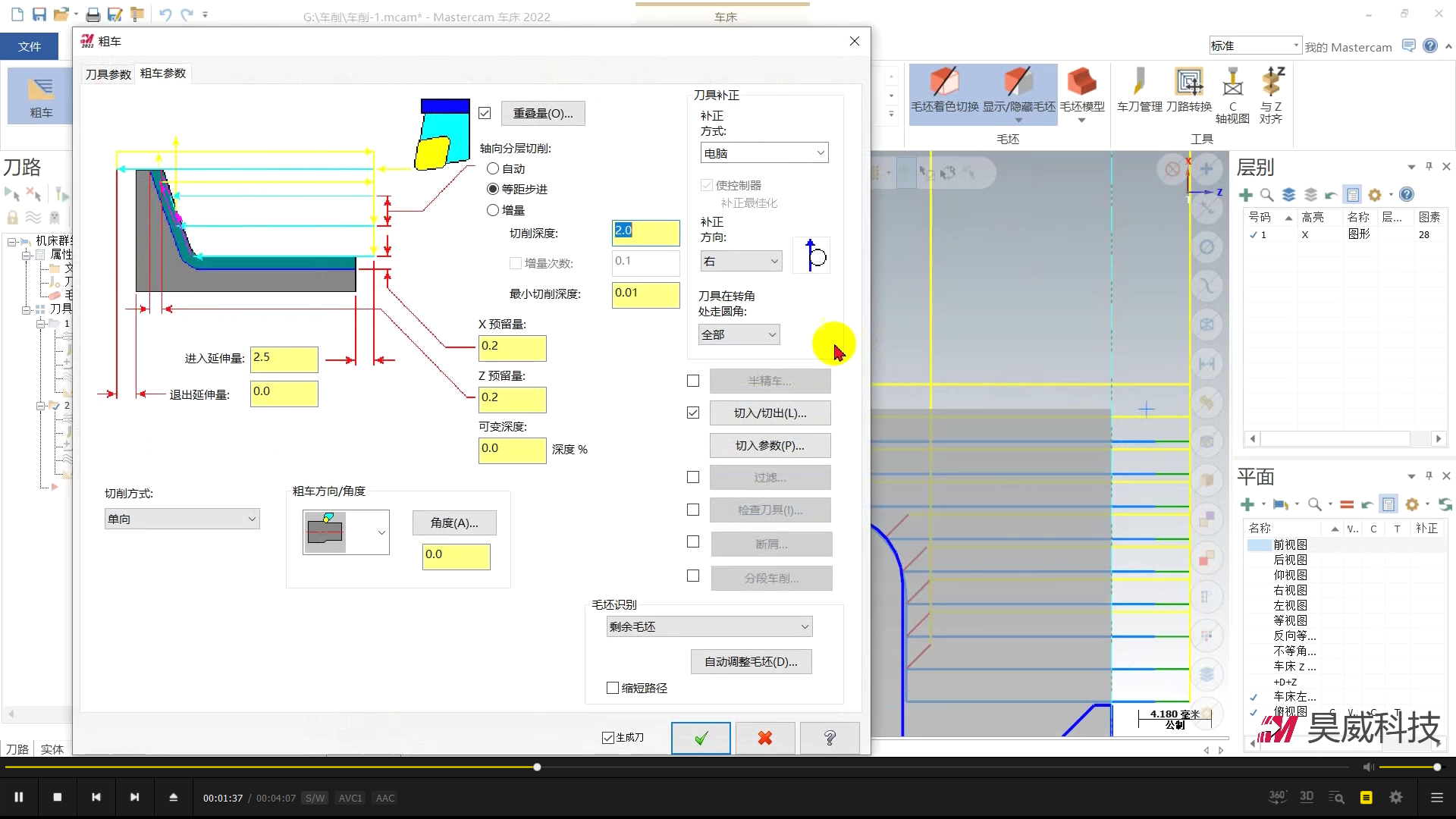Click the dialog help question-mark button
The width and height of the screenshot is (1456, 819).
tap(830, 738)
